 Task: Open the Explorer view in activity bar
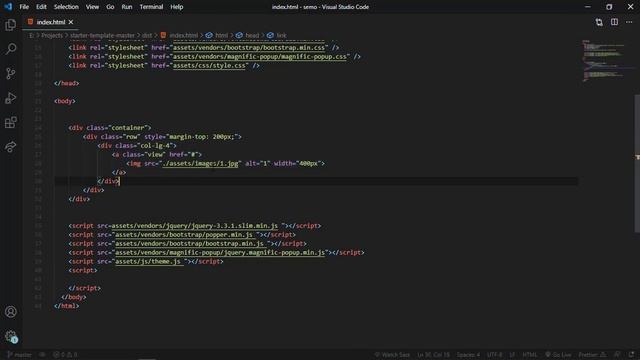(x=11, y=25)
